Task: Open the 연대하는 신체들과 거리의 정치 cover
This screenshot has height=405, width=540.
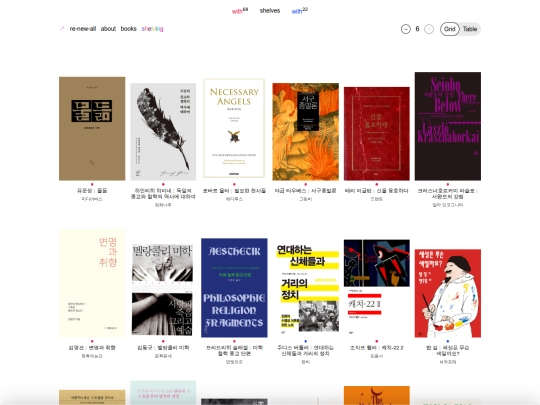Action: click(305, 289)
